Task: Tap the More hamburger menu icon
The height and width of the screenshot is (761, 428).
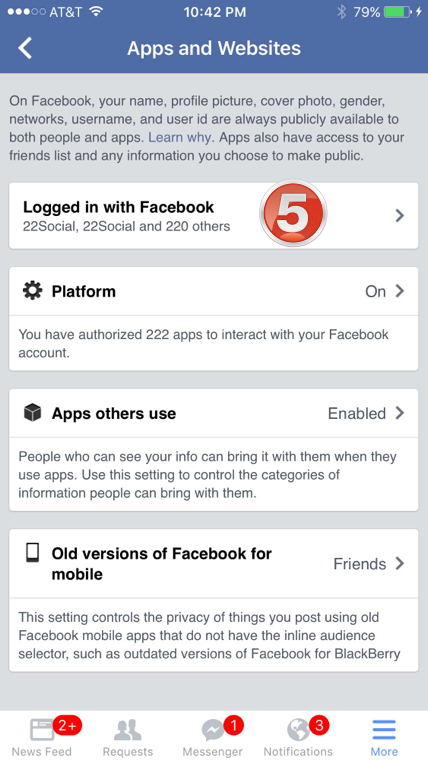Action: click(384, 729)
